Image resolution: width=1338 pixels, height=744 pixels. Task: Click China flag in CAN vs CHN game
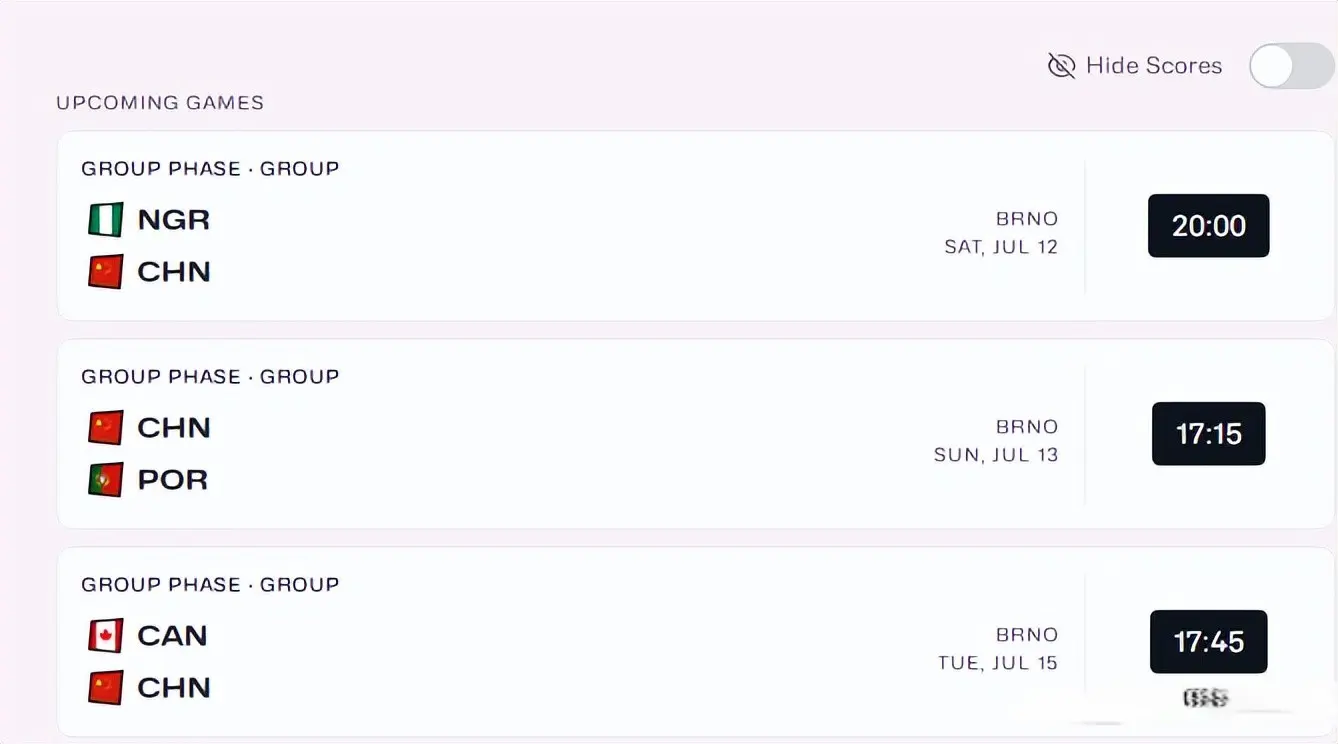point(106,688)
